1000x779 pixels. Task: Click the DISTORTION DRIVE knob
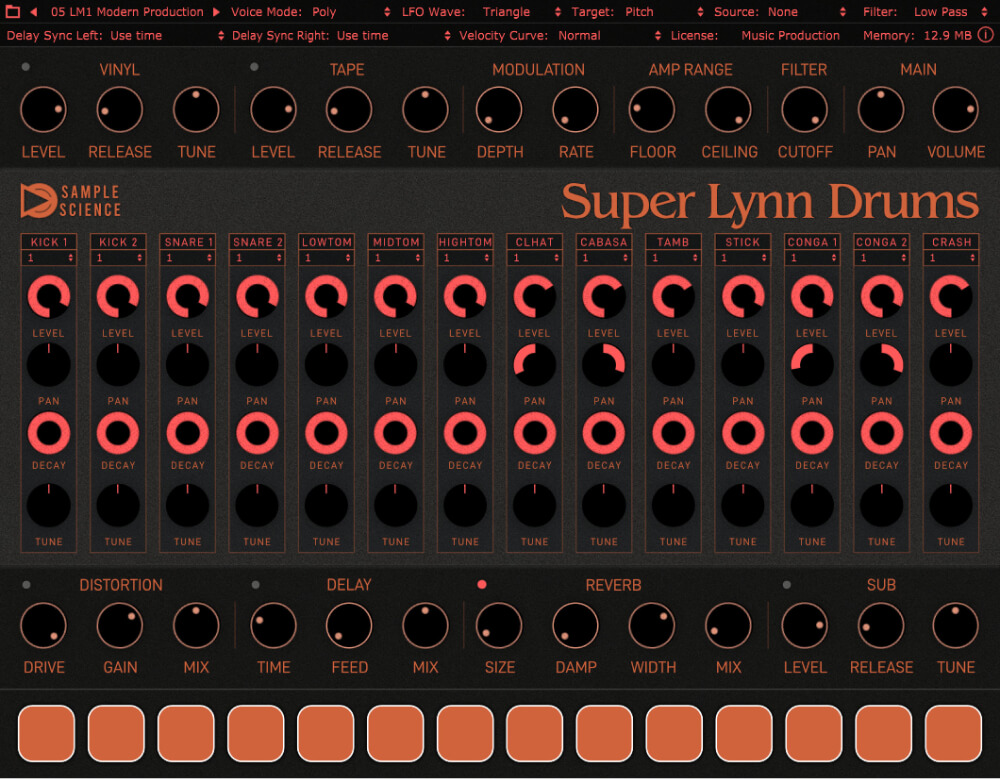[43, 626]
